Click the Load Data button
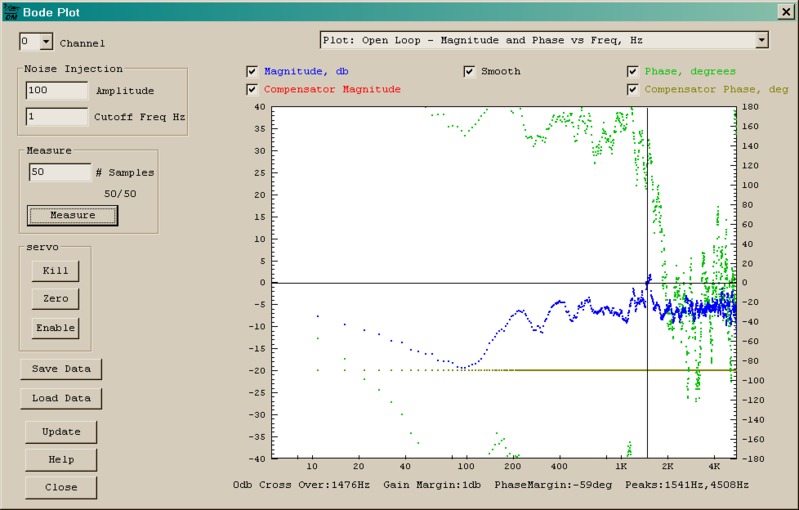The image size is (799, 510). pyautogui.click(x=61, y=398)
